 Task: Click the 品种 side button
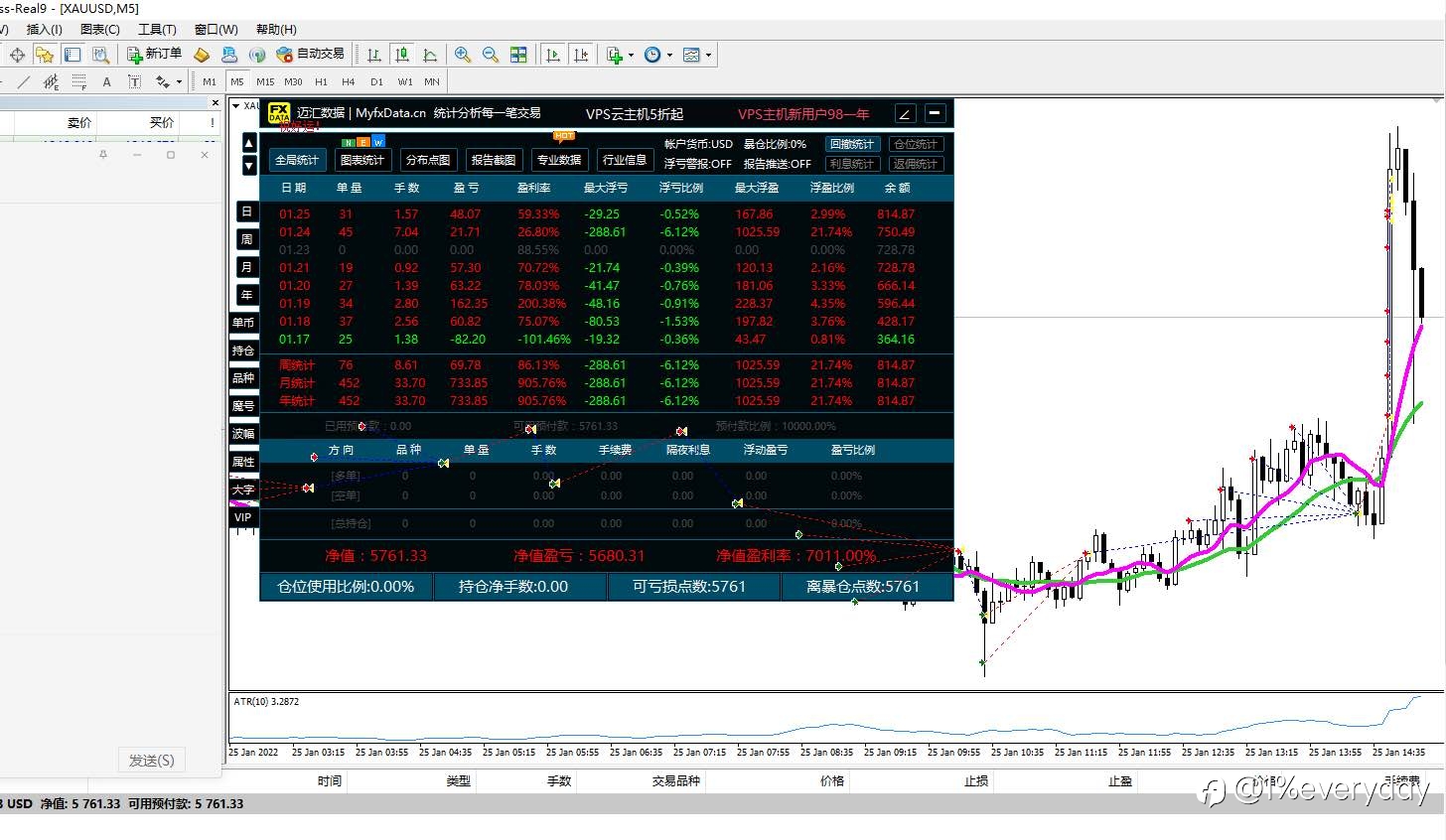(x=243, y=378)
